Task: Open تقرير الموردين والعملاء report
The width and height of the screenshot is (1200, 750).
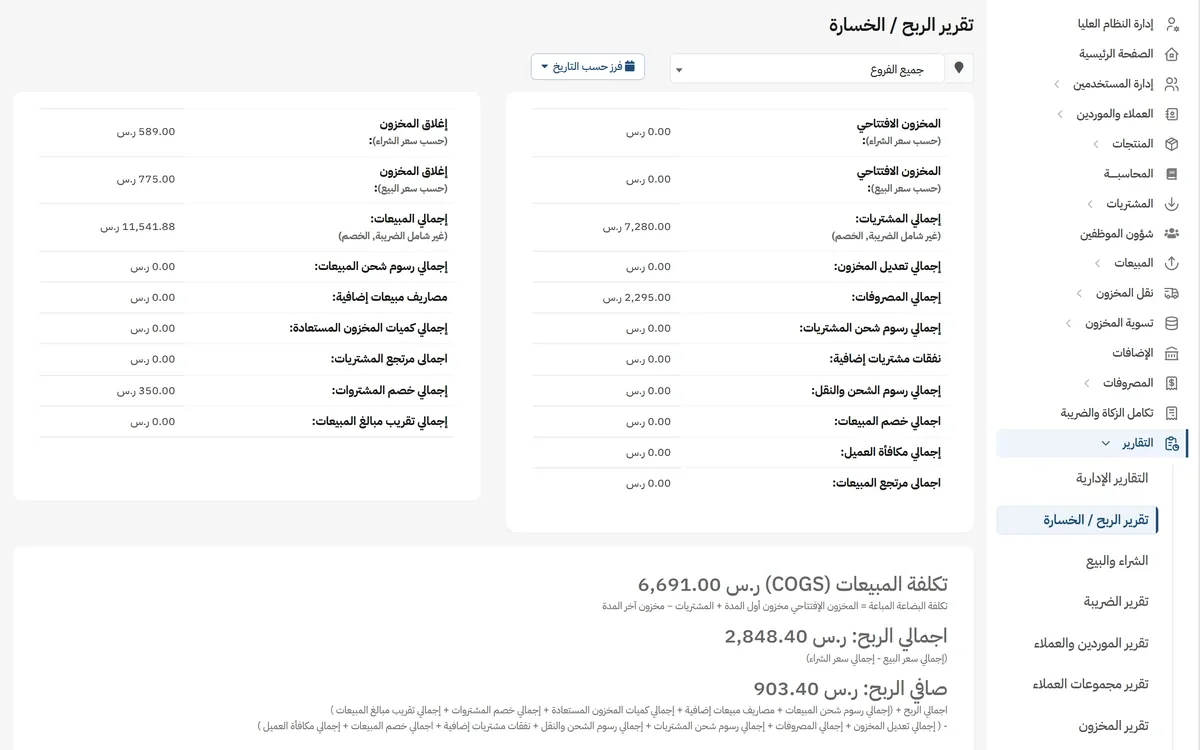Action: (x=1091, y=643)
